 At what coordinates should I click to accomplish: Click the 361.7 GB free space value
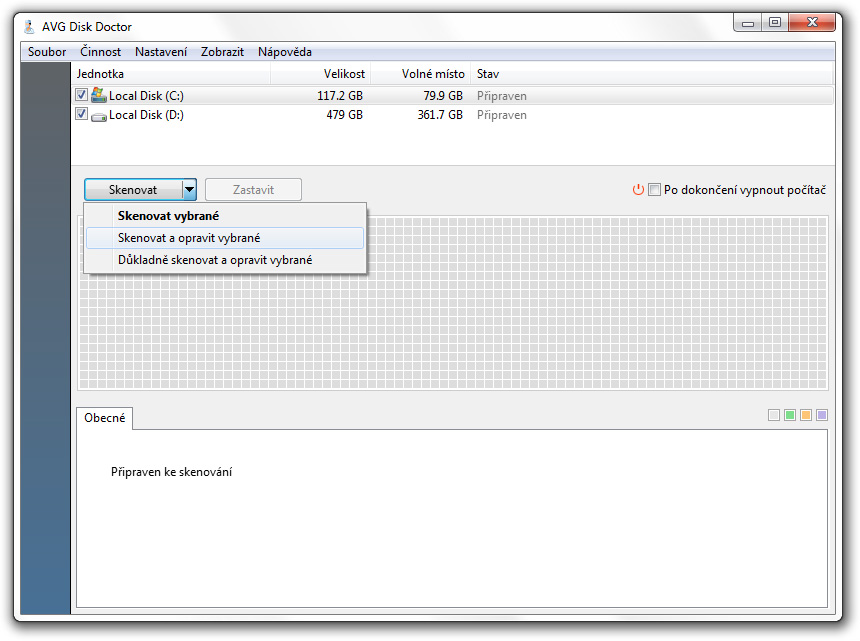(x=440, y=115)
